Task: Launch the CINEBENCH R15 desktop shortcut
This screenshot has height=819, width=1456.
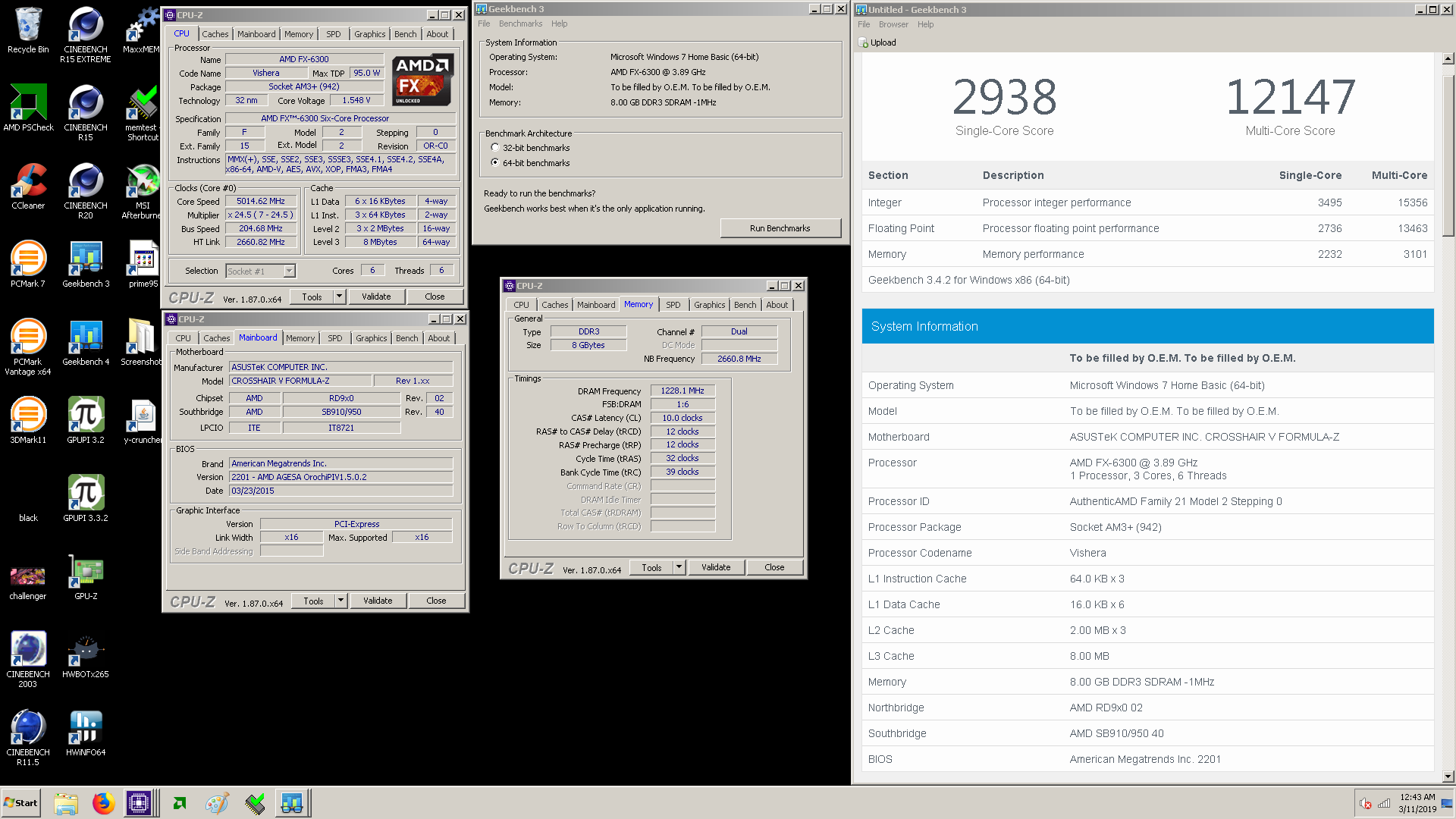Action: [x=86, y=112]
